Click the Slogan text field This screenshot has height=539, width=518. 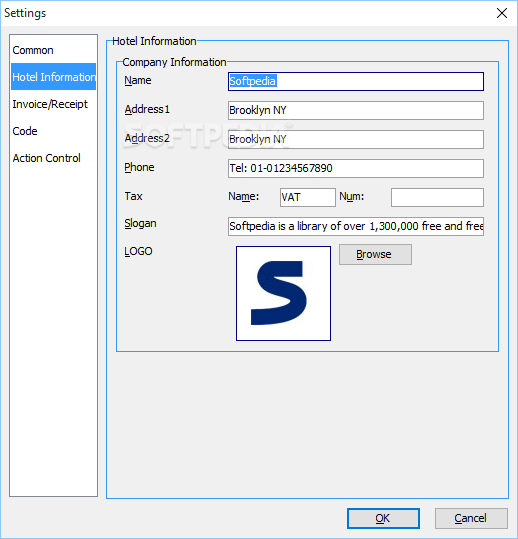pos(356,226)
